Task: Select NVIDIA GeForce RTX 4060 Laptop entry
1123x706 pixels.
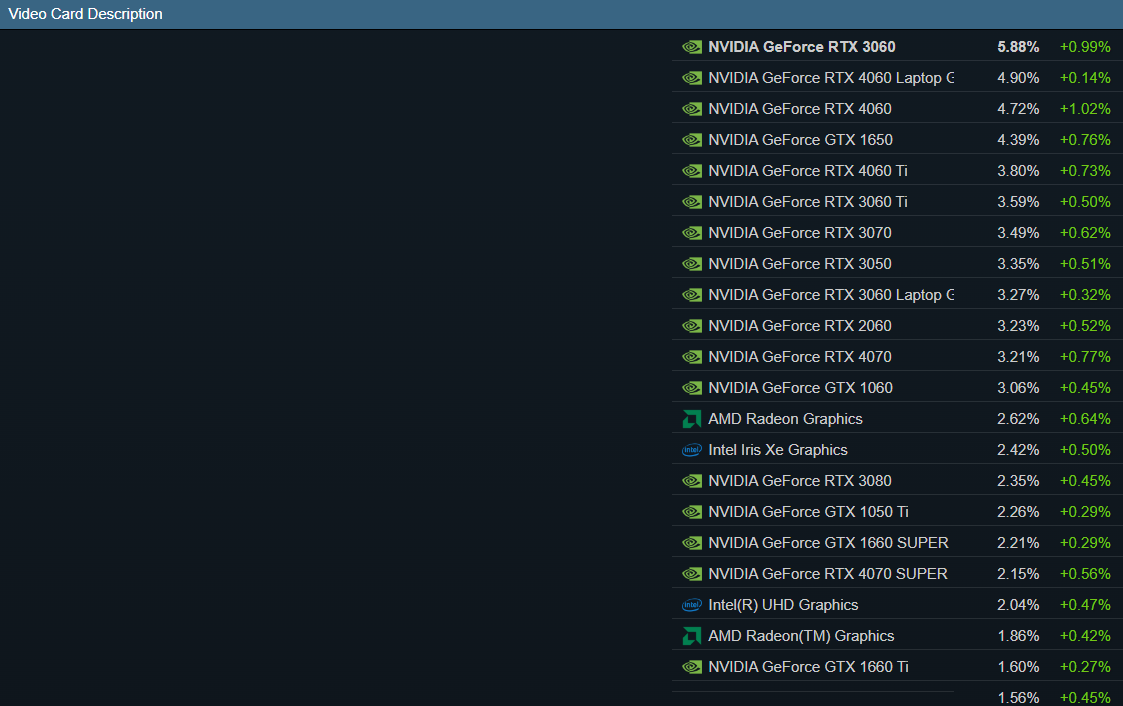Action: tap(831, 78)
